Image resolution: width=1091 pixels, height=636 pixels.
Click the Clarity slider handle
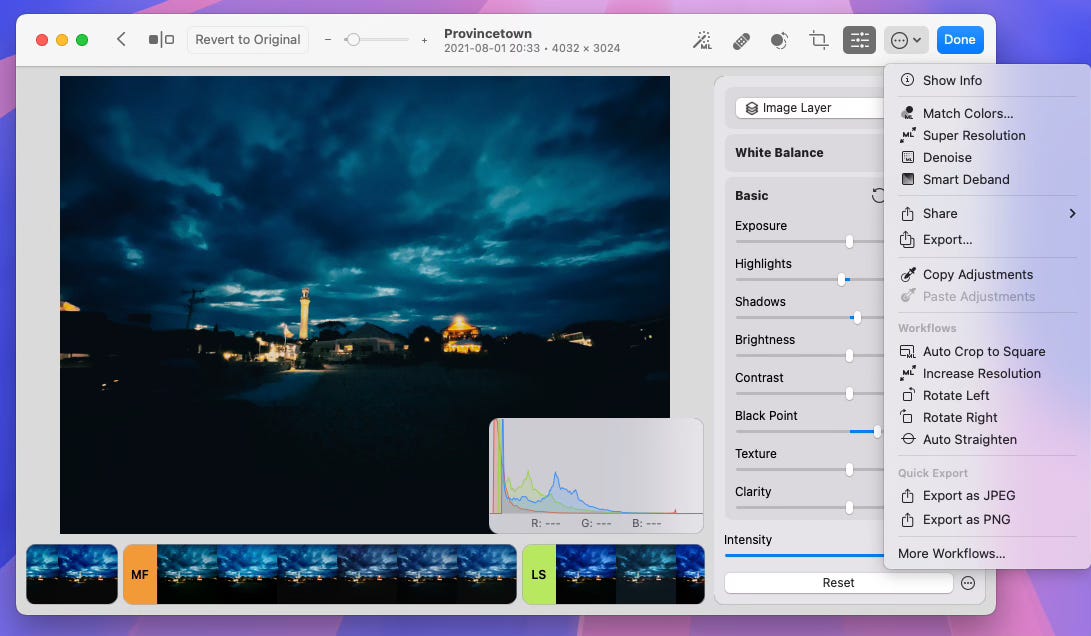coord(850,508)
